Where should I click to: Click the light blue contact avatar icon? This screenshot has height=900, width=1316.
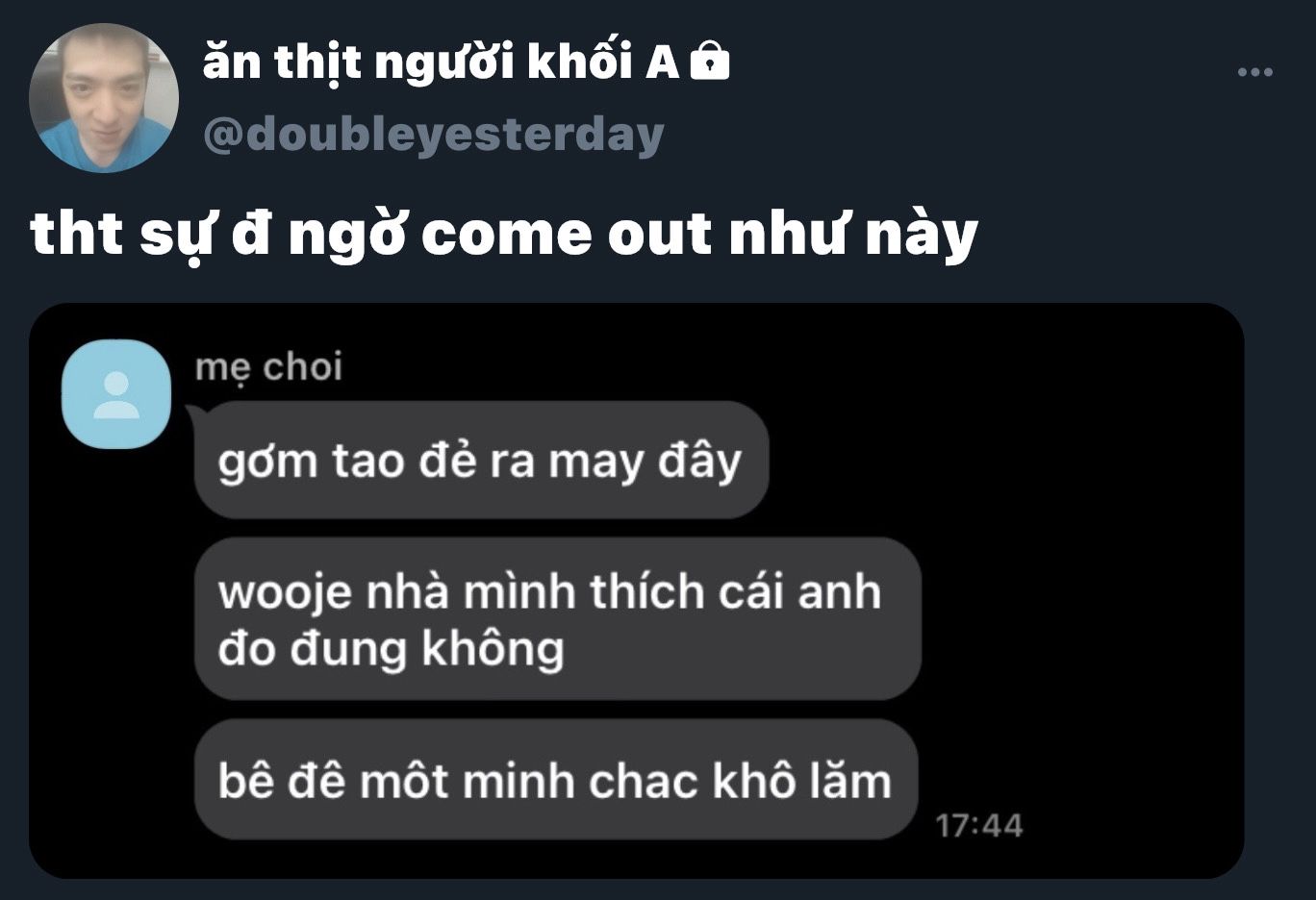tap(116, 394)
